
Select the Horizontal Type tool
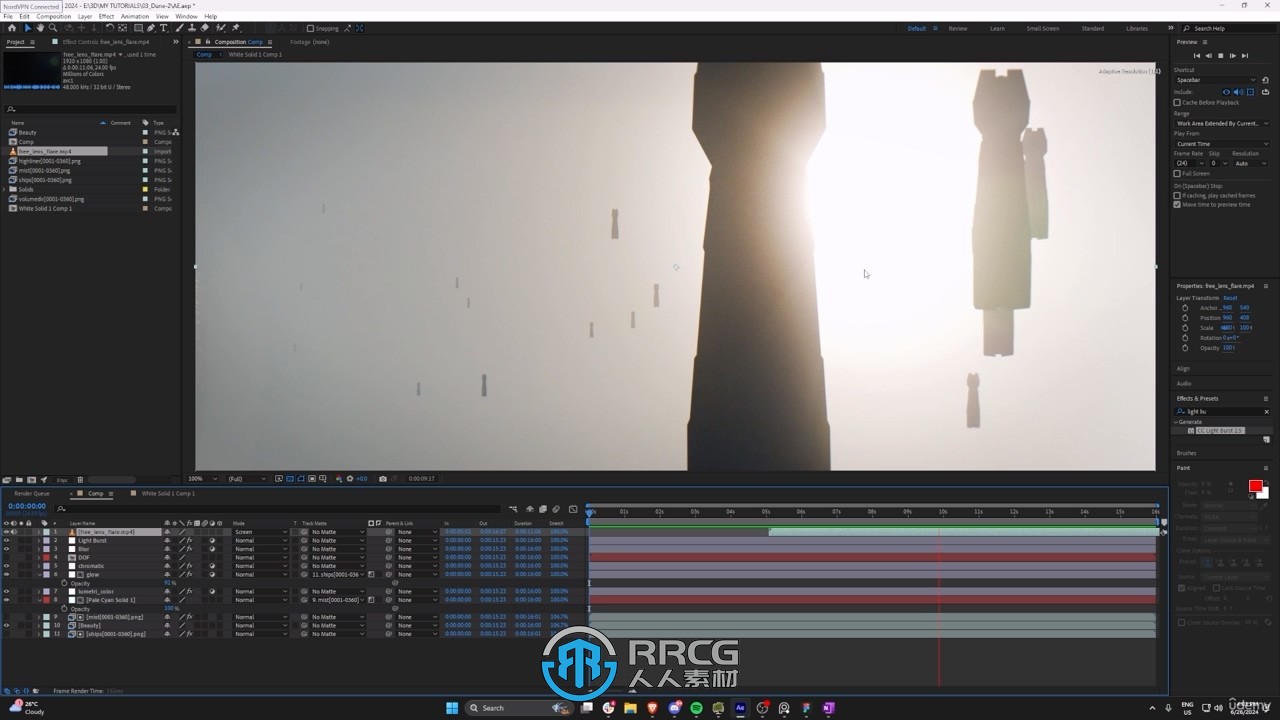tap(163, 28)
